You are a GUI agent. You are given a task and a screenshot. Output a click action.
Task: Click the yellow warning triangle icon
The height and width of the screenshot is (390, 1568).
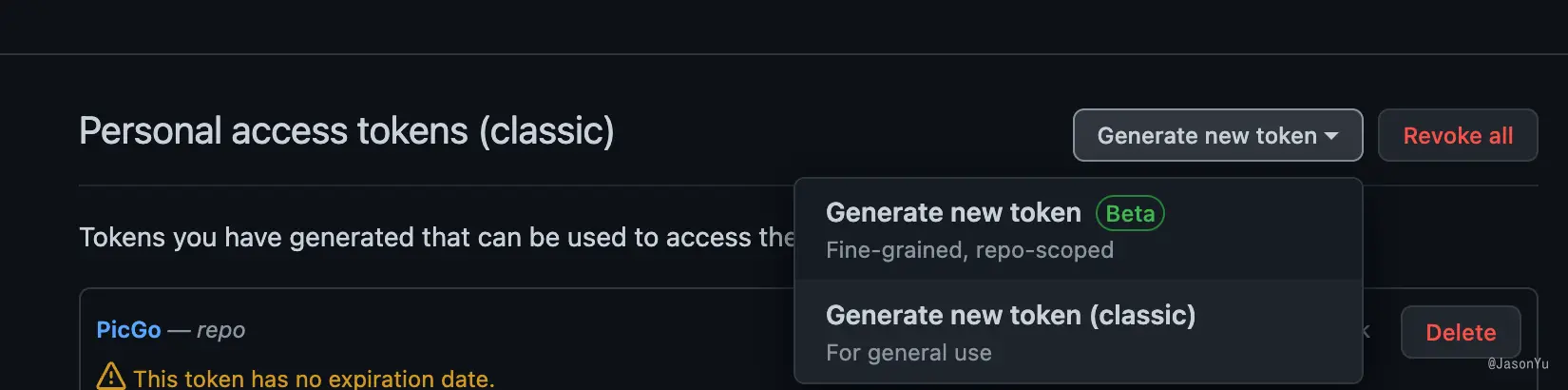[111, 377]
